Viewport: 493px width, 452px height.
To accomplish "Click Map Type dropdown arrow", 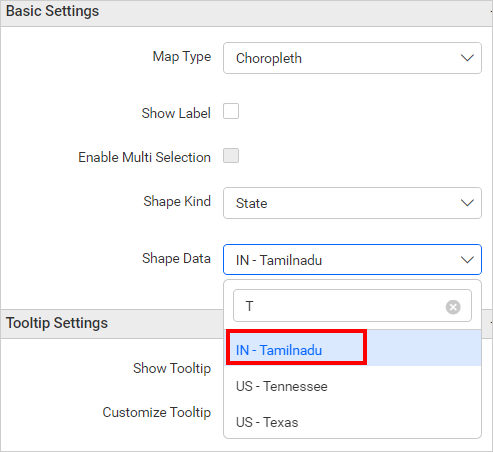I will click(467, 58).
